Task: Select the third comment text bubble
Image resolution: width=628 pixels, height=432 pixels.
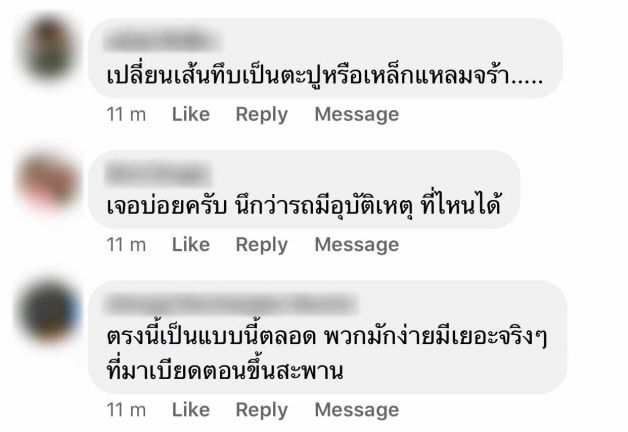Action: pyautogui.click(x=328, y=337)
